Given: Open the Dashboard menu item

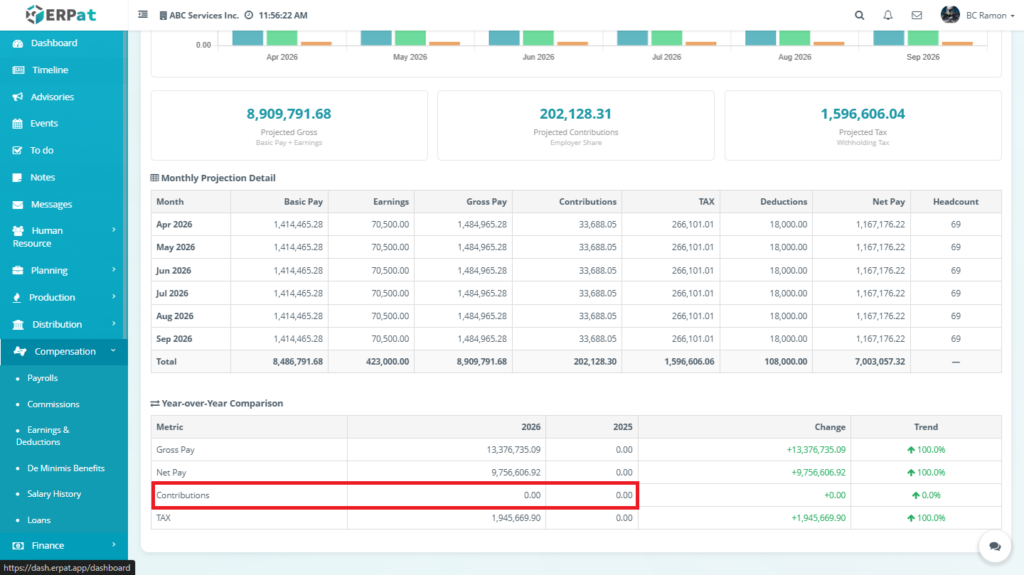Looking at the screenshot, I should 54,43.
